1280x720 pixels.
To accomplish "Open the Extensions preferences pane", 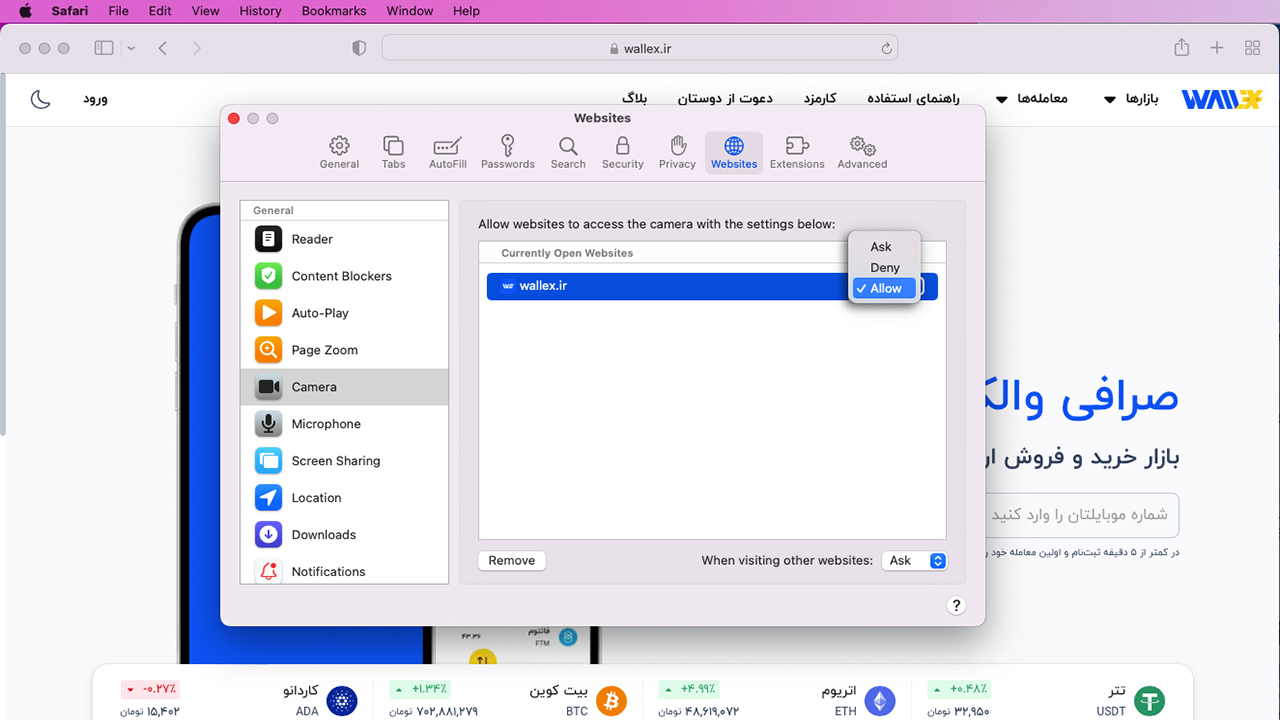I will (x=797, y=152).
